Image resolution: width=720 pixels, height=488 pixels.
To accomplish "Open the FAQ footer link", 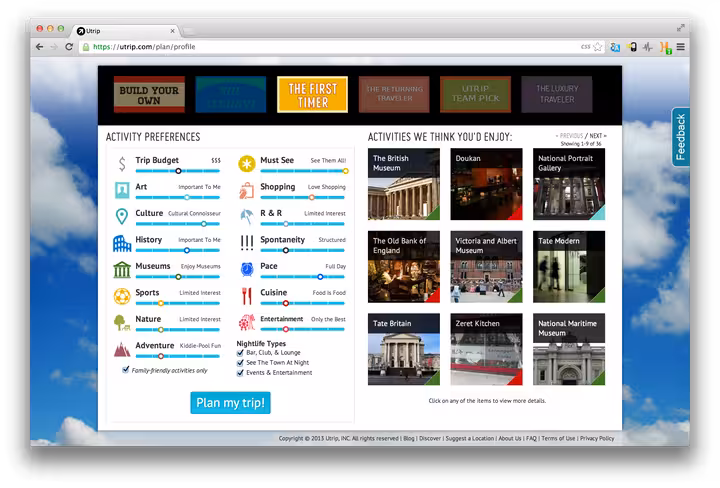I will coord(531,438).
